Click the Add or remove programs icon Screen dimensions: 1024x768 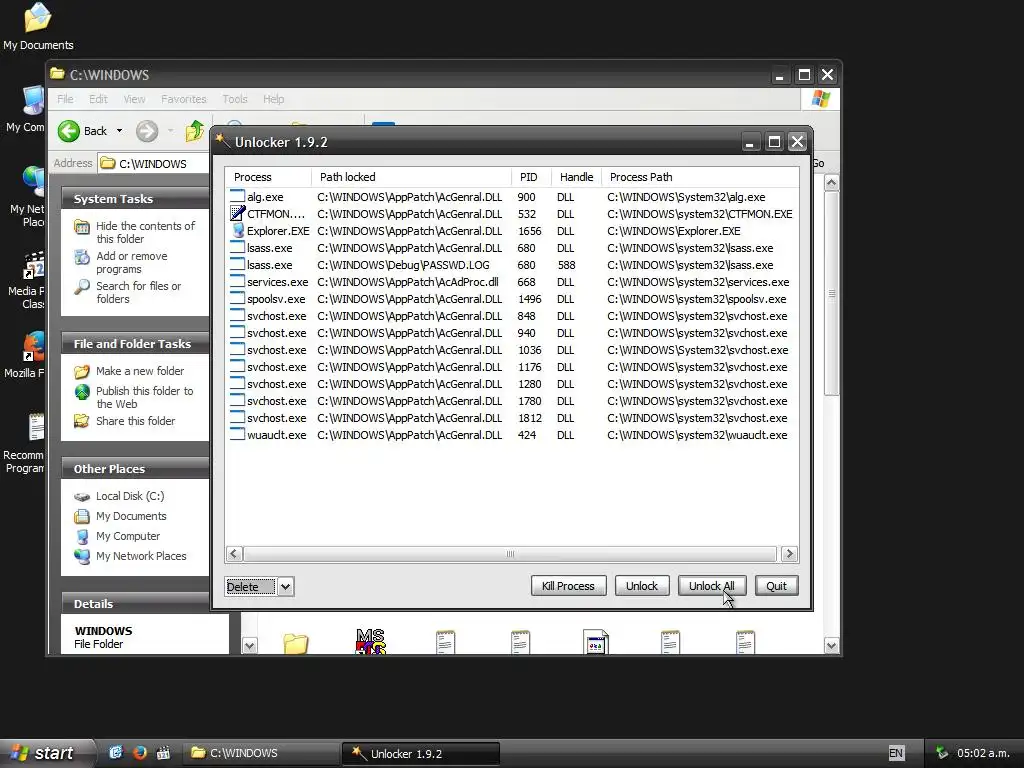(x=82, y=257)
